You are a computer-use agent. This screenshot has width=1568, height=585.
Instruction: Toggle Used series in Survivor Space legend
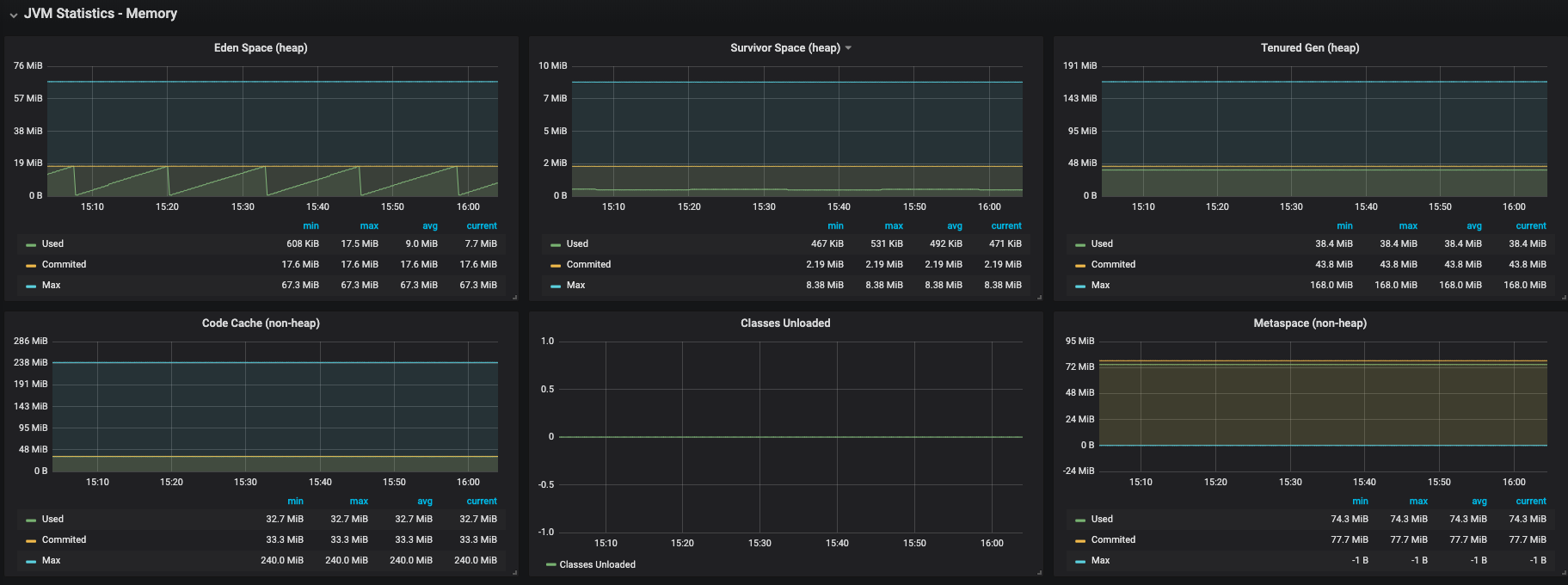pos(577,244)
